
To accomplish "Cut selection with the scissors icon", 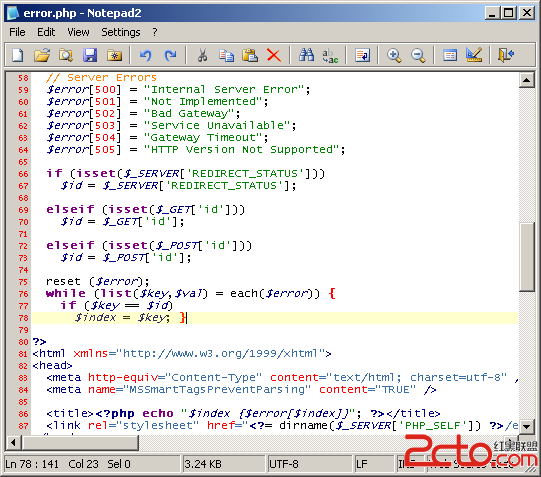I will (203, 55).
